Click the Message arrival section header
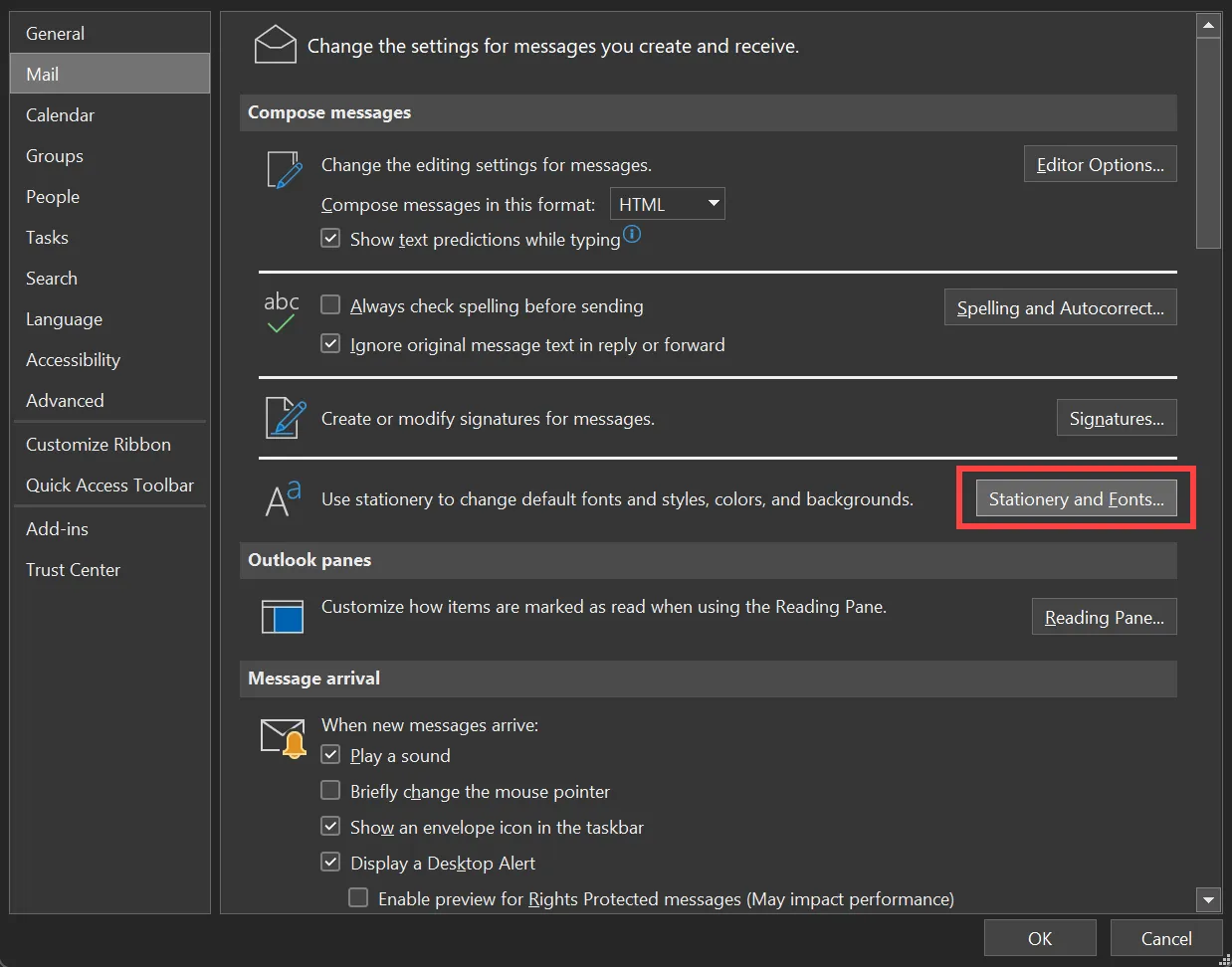Image resolution: width=1232 pixels, height=967 pixels. [x=709, y=678]
